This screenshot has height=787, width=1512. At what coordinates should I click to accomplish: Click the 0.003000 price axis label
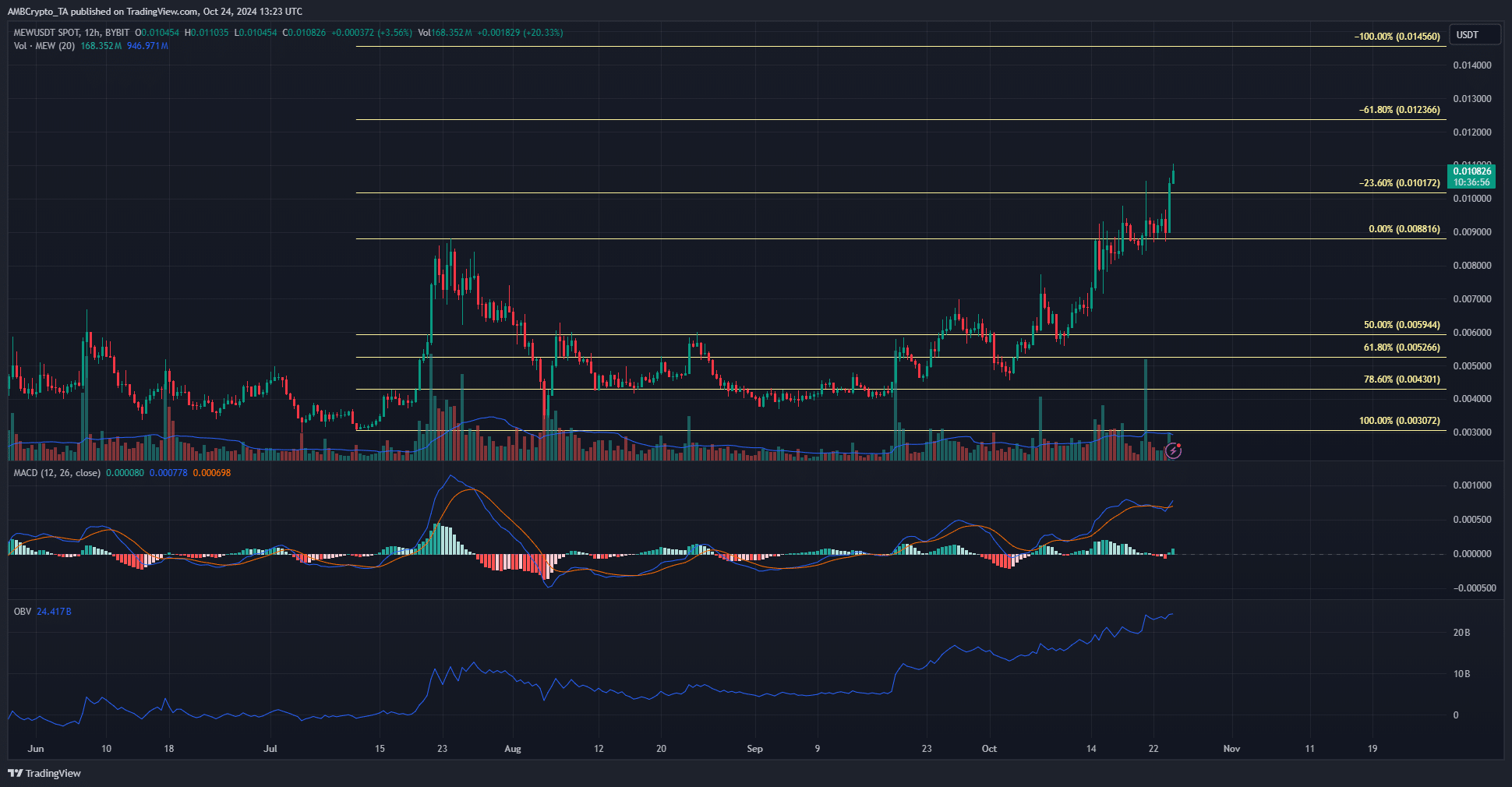pos(1472,432)
